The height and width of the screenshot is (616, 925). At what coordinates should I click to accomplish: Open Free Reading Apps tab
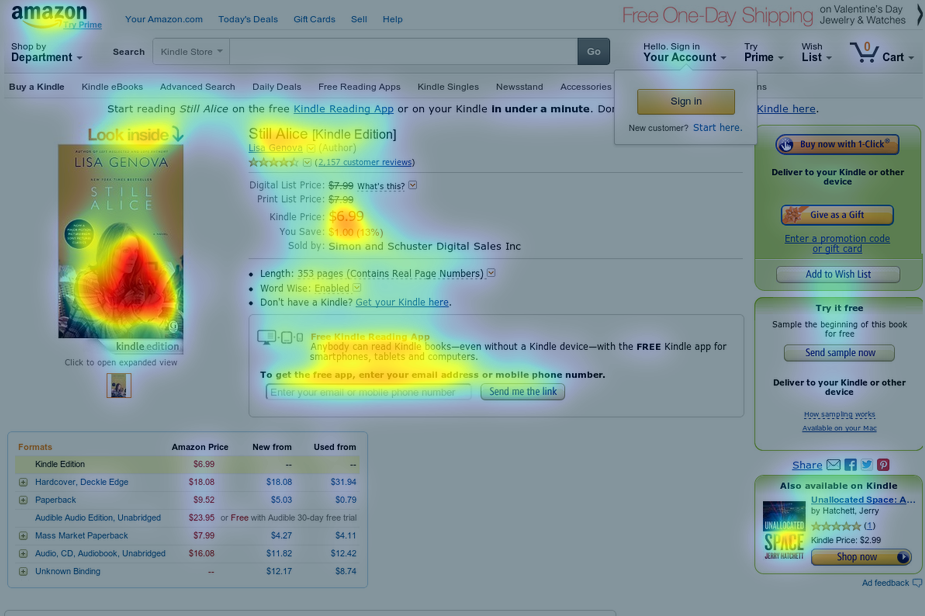point(359,87)
